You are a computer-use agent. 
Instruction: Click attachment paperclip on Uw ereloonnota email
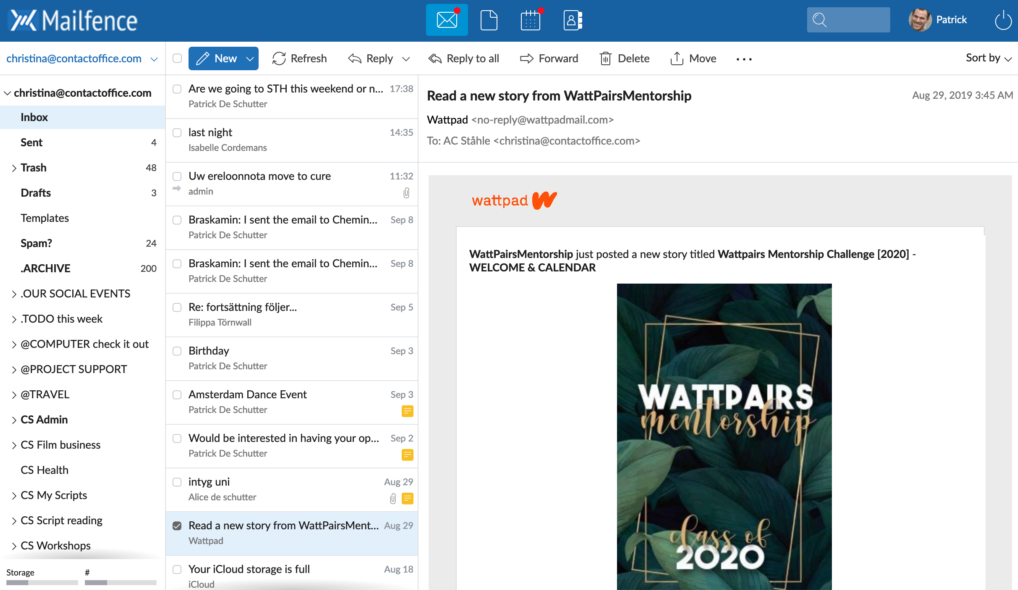tap(406, 193)
